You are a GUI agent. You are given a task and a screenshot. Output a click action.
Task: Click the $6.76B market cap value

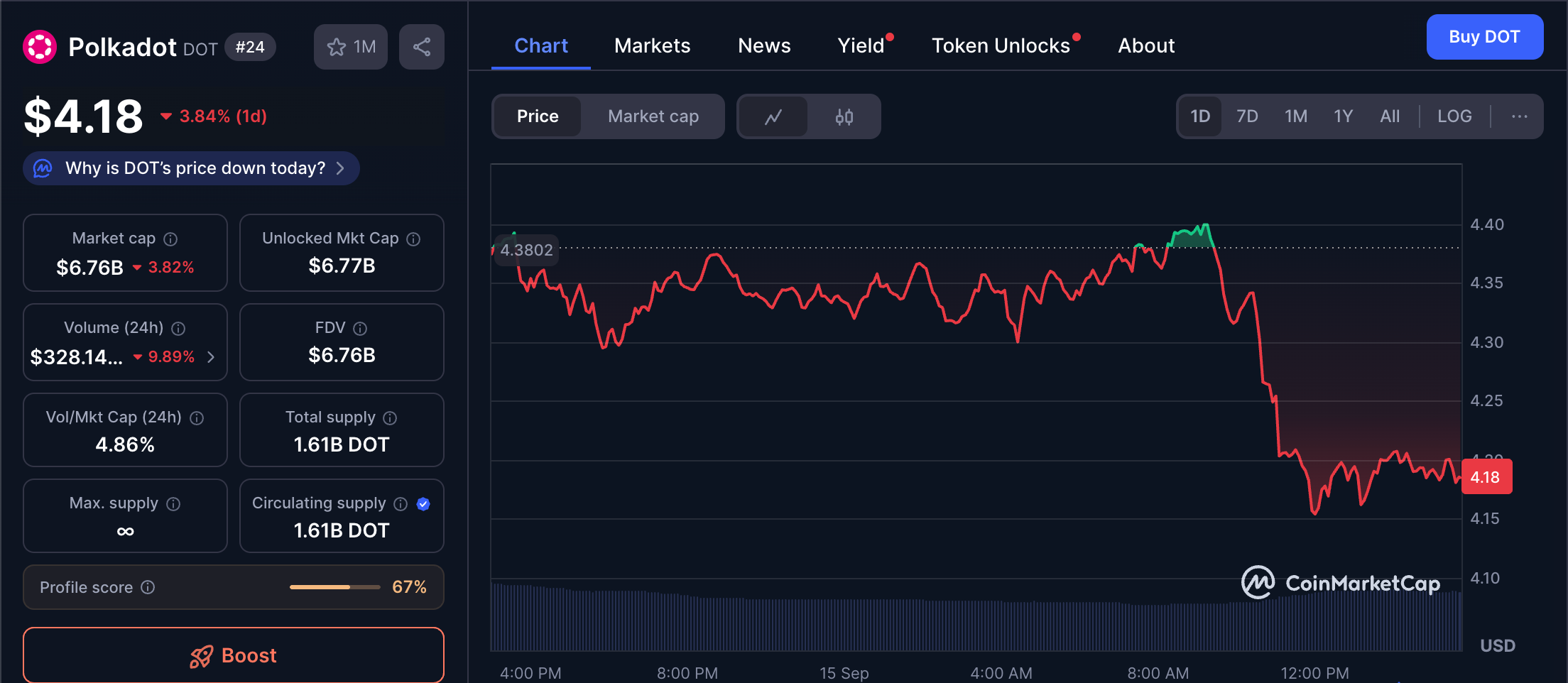click(x=89, y=268)
